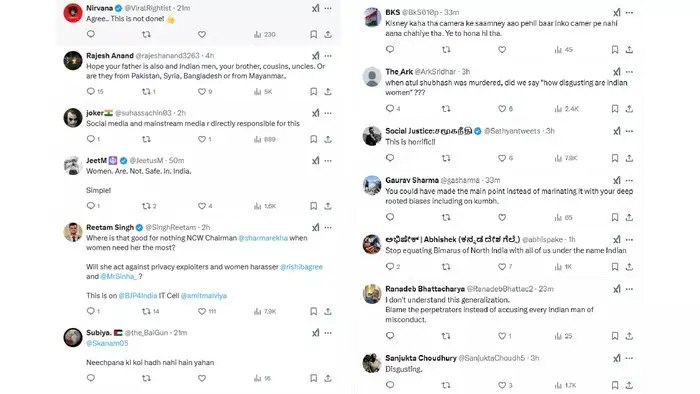Open more options on Rajesh Anand's tweet
Screen dimensions: 700x394
[x=328, y=56]
